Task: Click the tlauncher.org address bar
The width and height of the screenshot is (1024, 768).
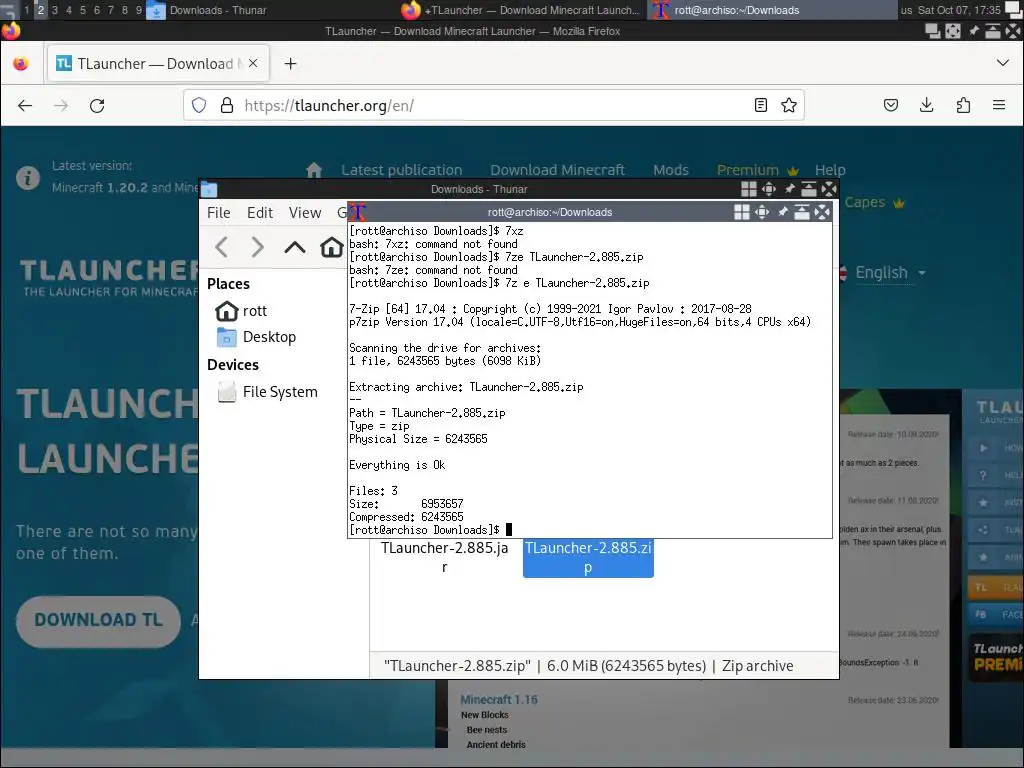Action: [493, 105]
